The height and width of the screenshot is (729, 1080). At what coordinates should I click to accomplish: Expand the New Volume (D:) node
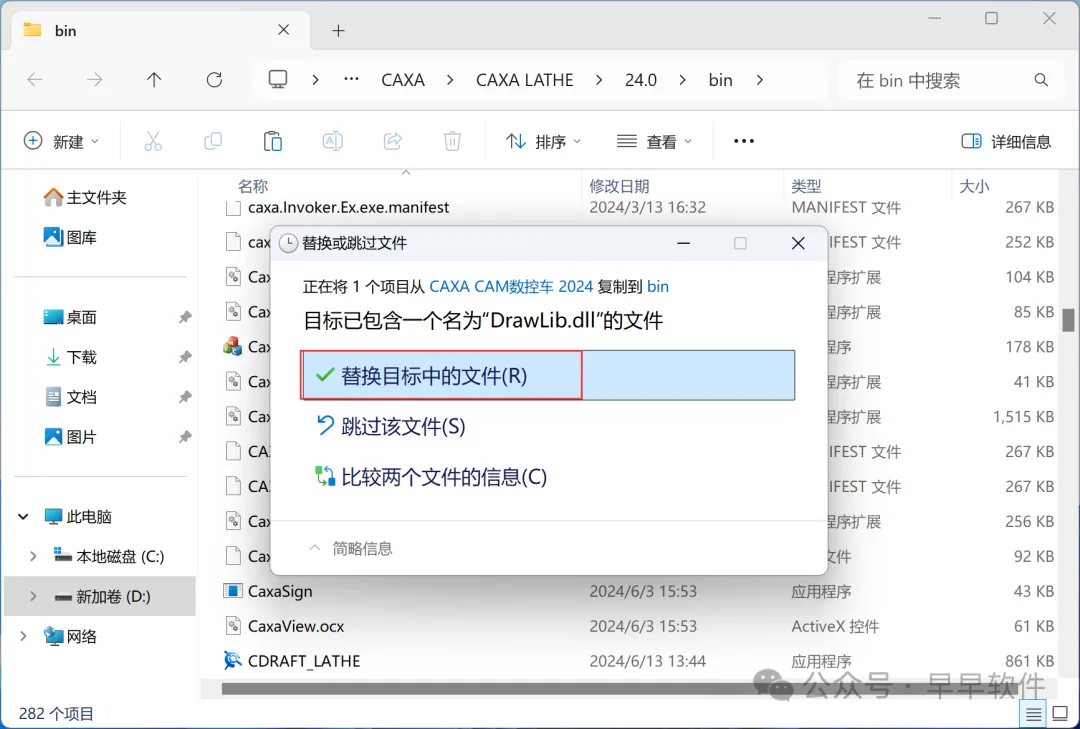click(33, 597)
